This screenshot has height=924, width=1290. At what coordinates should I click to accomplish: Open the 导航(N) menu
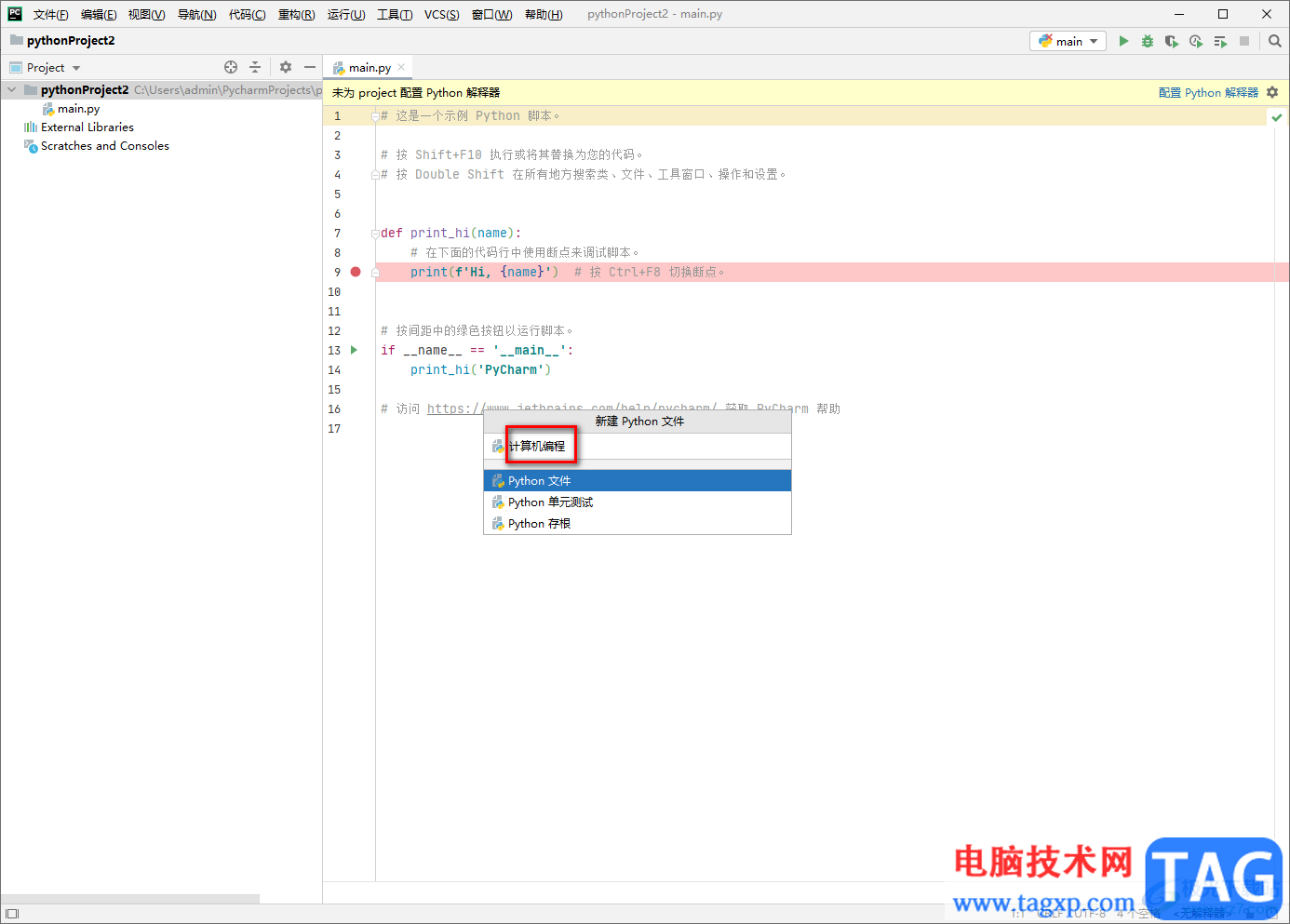tap(197, 14)
